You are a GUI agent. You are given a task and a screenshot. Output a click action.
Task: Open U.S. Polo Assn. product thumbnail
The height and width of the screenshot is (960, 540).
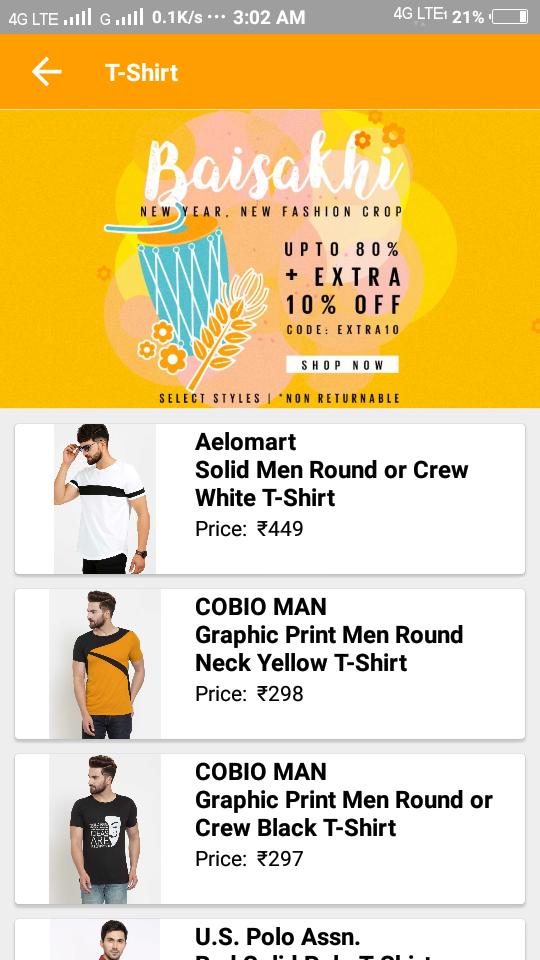105,940
